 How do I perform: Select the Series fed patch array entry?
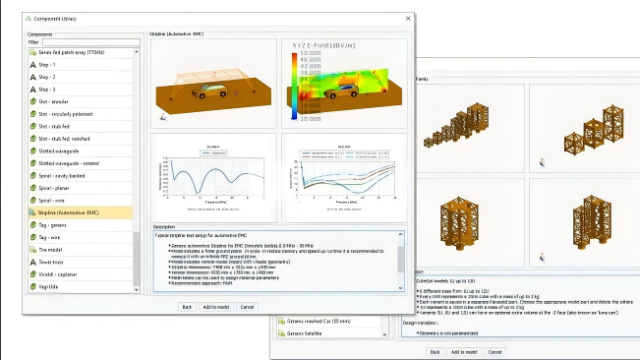[80, 52]
